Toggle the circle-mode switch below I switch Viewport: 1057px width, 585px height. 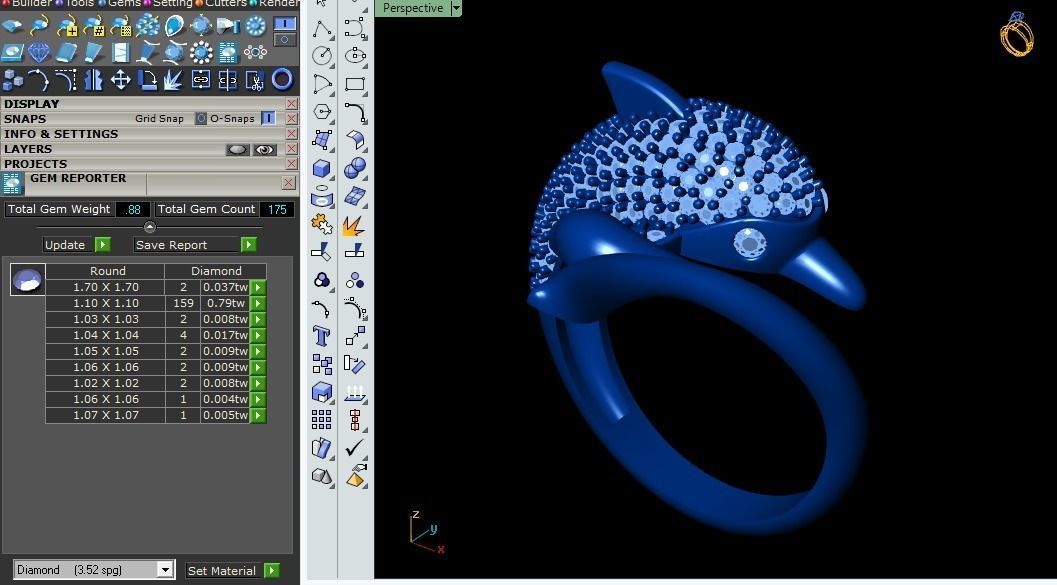pyautogui.click(x=284, y=40)
